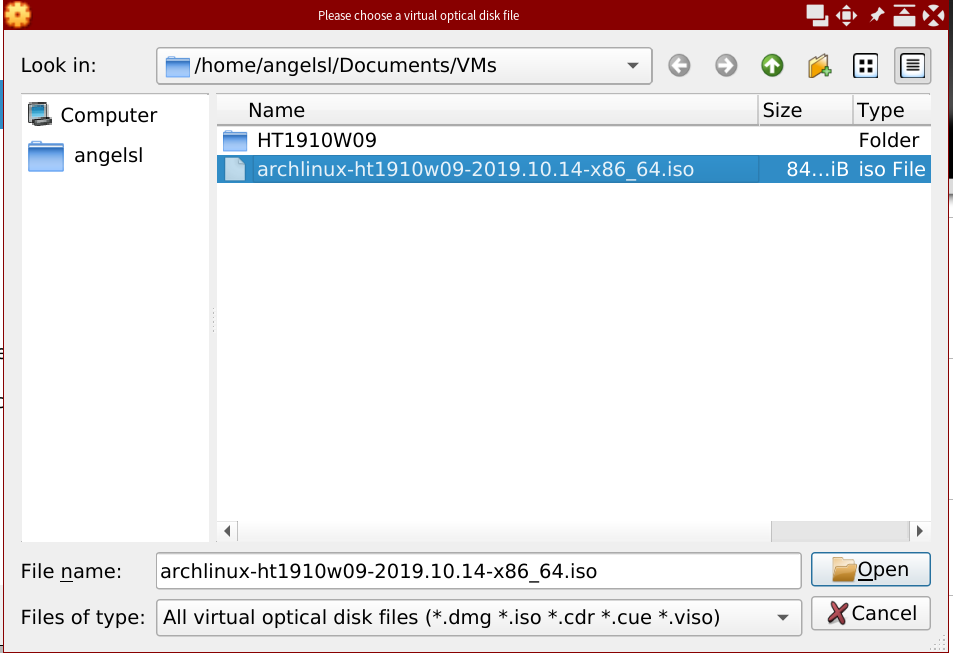Click the overlapping windows icon in title bar
953x653 pixels.
pos(817,15)
